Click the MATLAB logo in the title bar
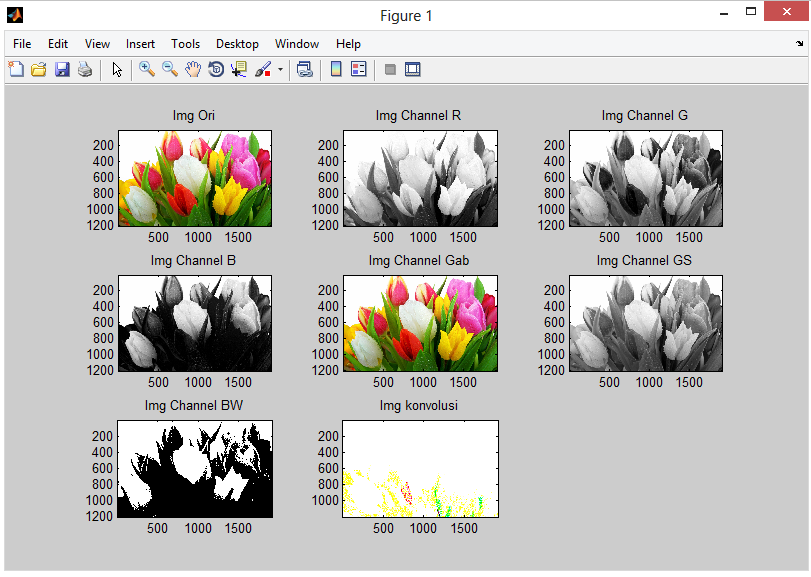The height and width of the screenshot is (577, 811). [x=15, y=15]
